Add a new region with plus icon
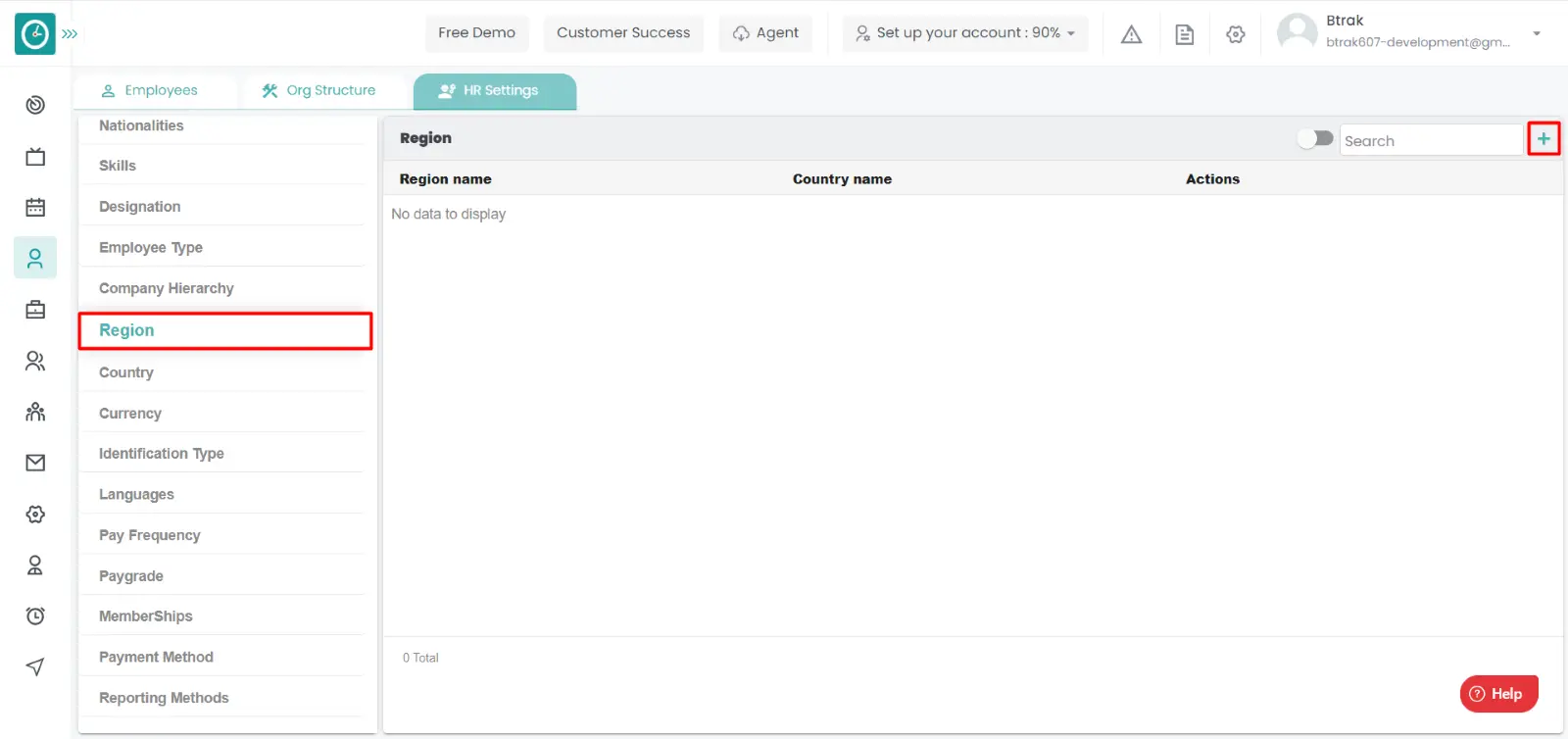The height and width of the screenshot is (739, 1568). (1543, 139)
